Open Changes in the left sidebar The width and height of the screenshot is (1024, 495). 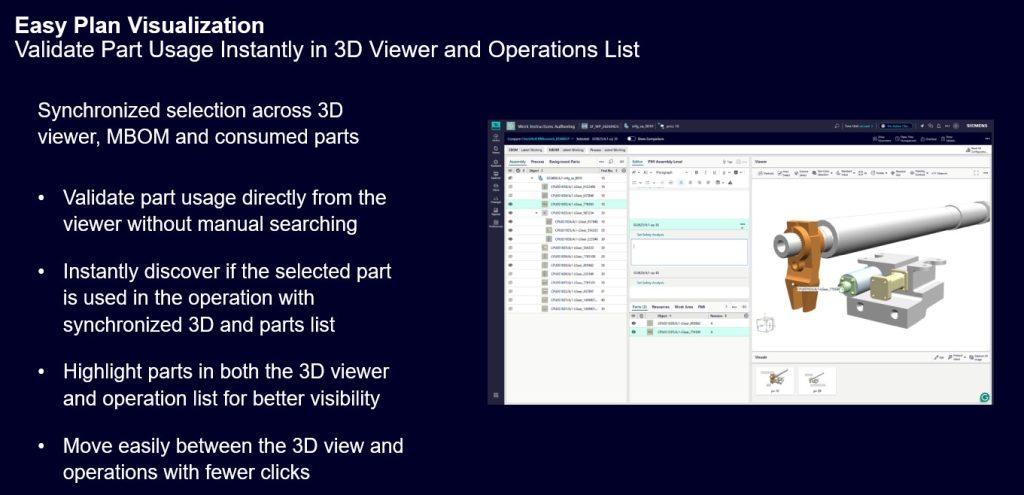point(496,200)
